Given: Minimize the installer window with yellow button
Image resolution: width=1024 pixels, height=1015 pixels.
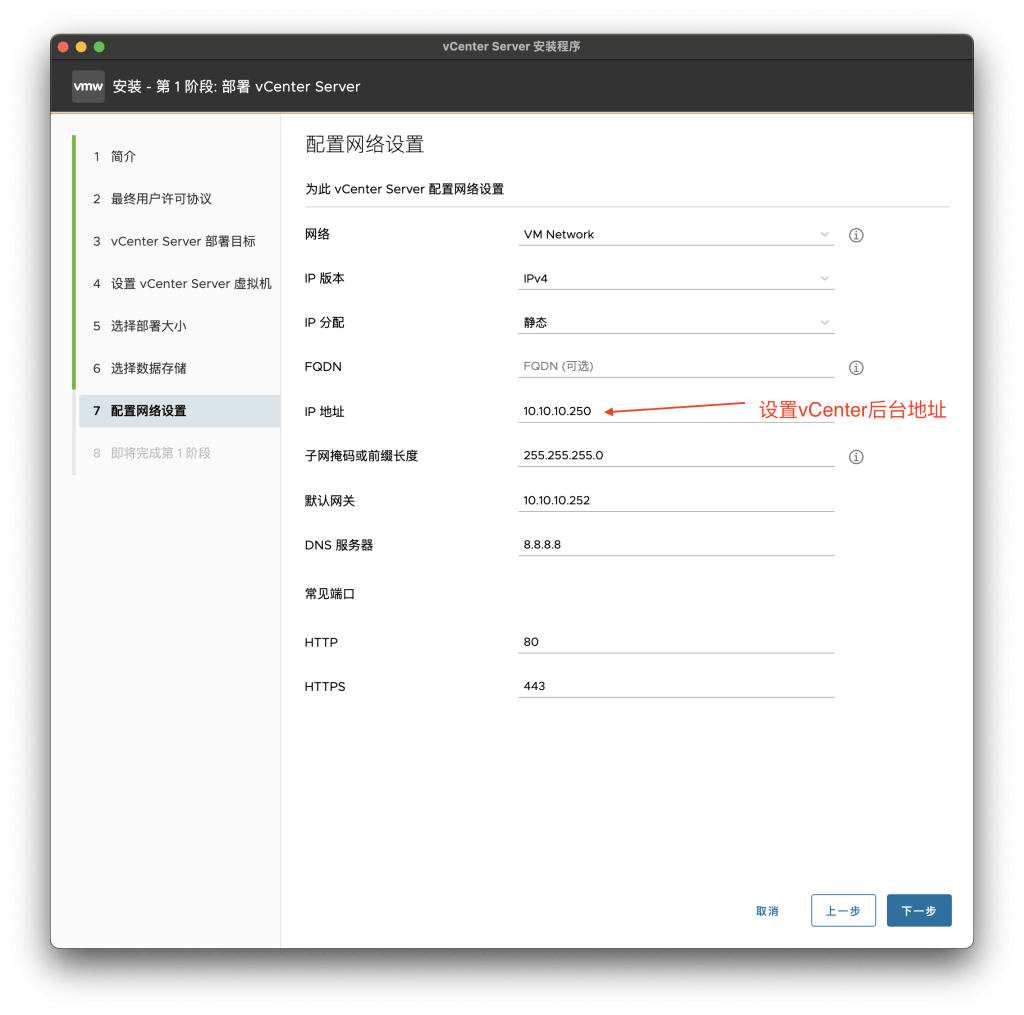Looking at the screenshot, I should click(81, 47).
